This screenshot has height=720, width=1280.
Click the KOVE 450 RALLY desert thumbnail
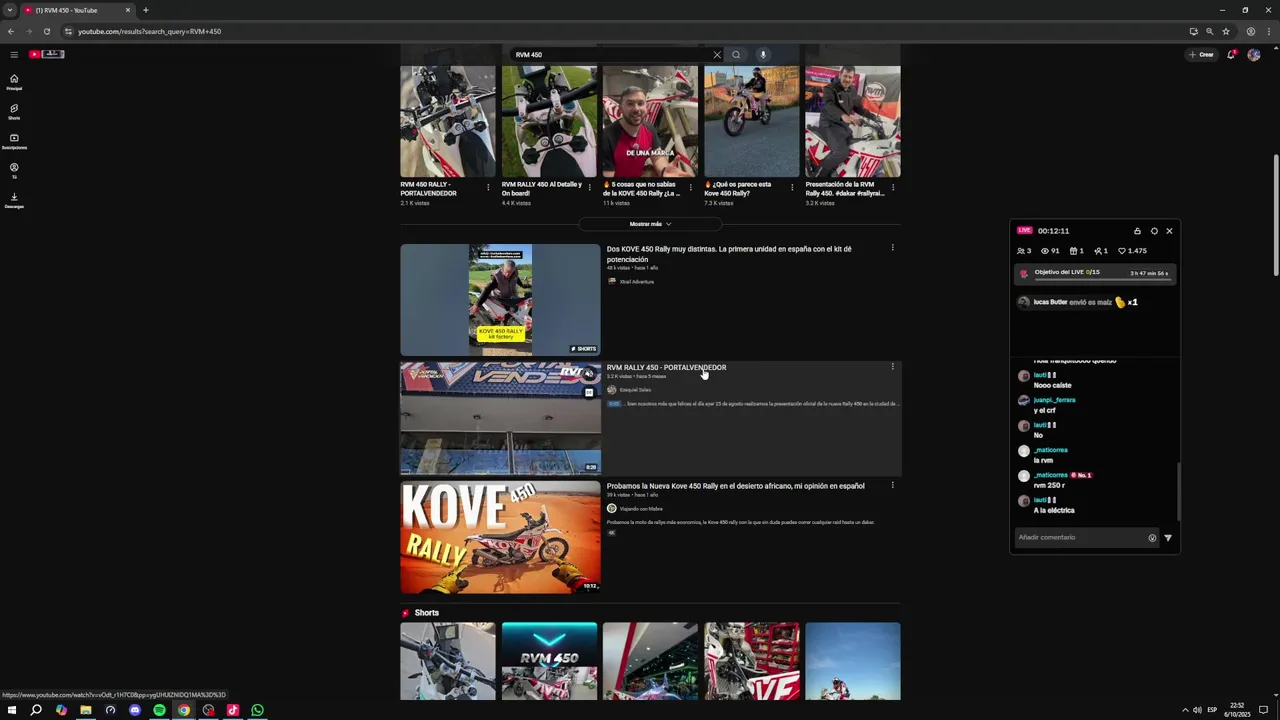pos(500,537)
